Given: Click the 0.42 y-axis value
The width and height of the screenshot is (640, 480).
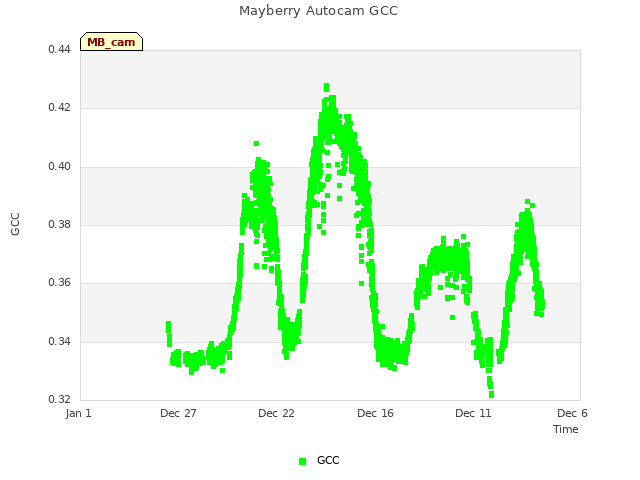Looking at the screenshot, I should 60,107.
